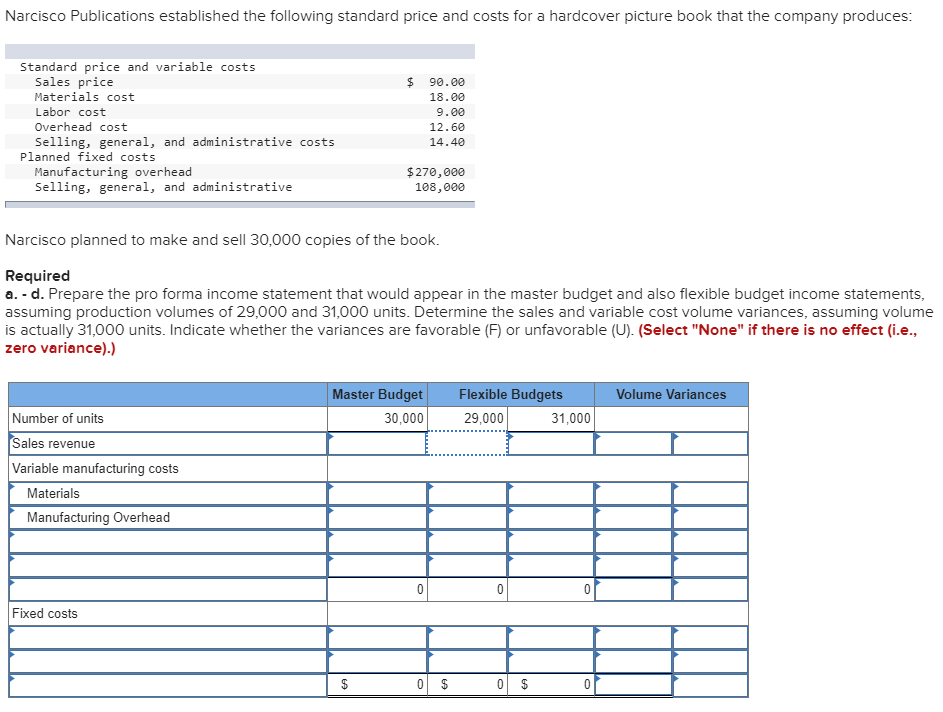
Task: Click the Overhead cost line label
Action: (81, 127)
